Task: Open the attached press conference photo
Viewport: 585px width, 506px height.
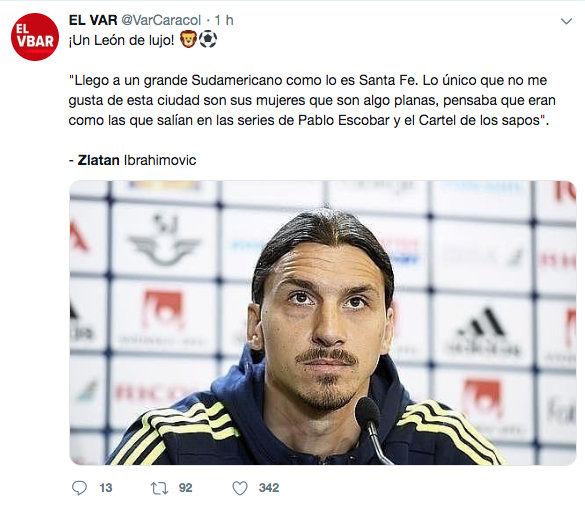Action: [323, 323]
